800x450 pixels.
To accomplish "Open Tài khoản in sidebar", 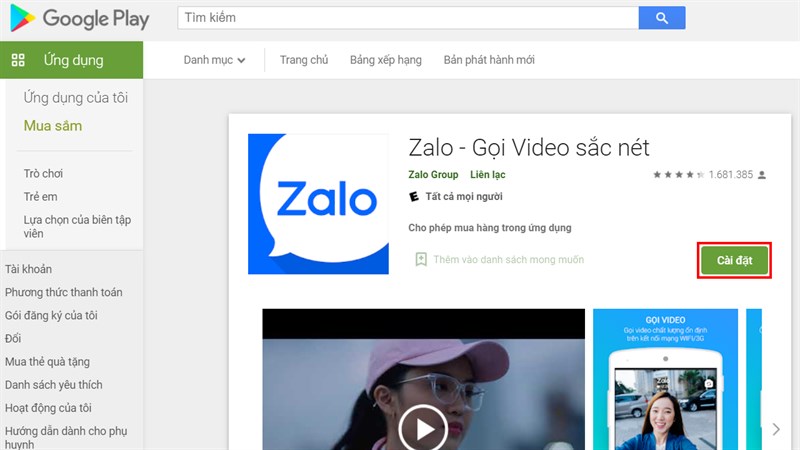I will (x=28, y=269).
